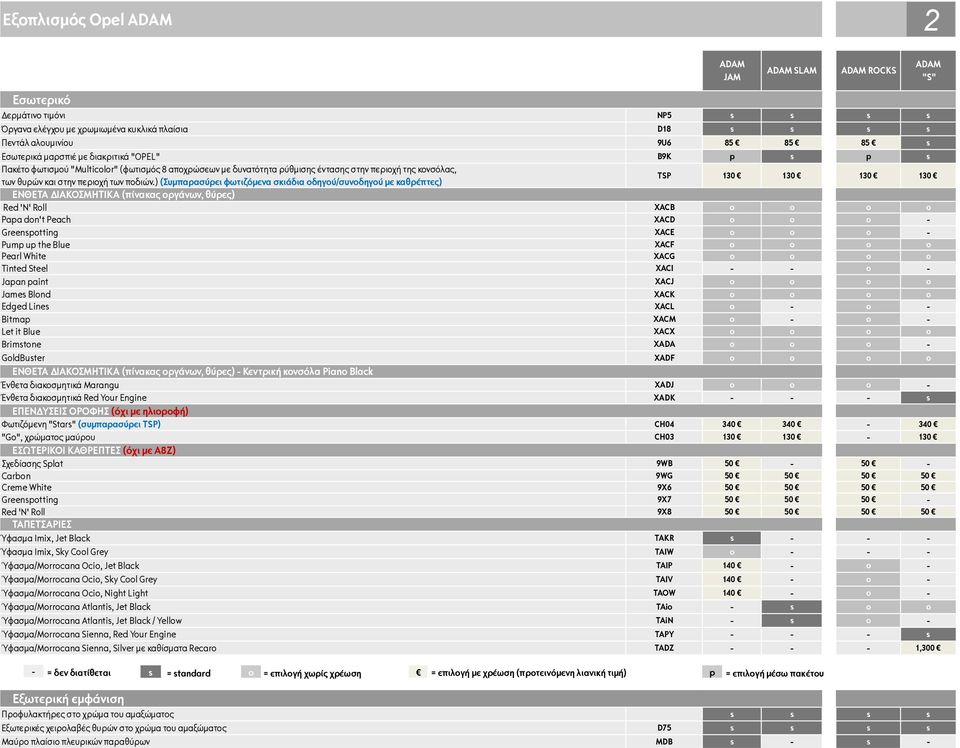Click the option code 'CH04'
The width and height of the screenshot is (960, 748).
[664, 424]
